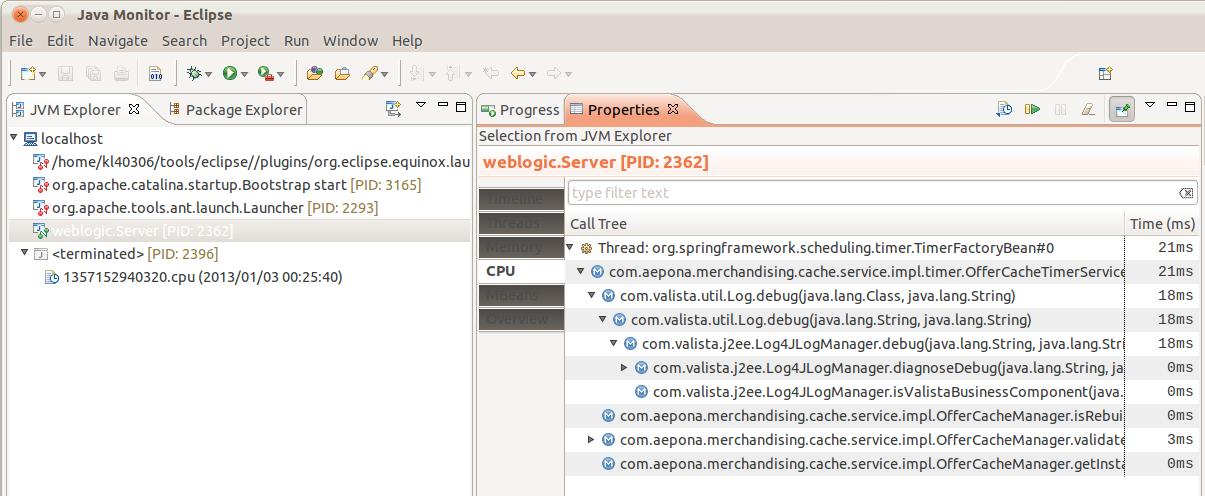Click the Last Edit Location icon
1205x496 pixels.
(x=490, y=73)
